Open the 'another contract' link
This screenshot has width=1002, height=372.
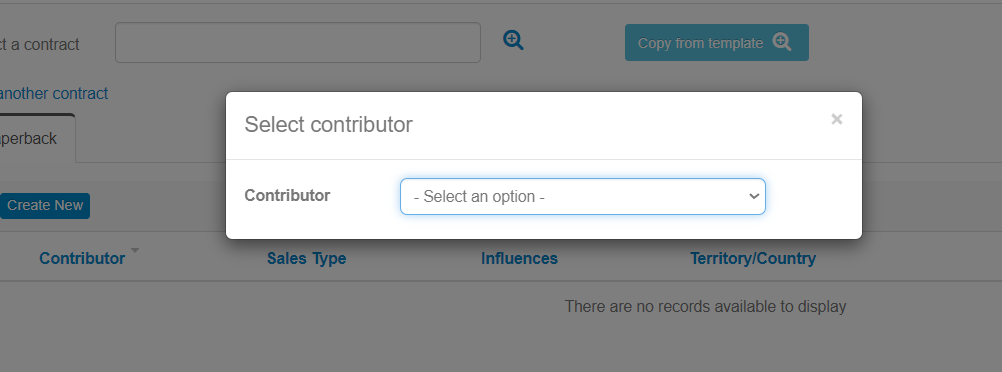[54, 94]
